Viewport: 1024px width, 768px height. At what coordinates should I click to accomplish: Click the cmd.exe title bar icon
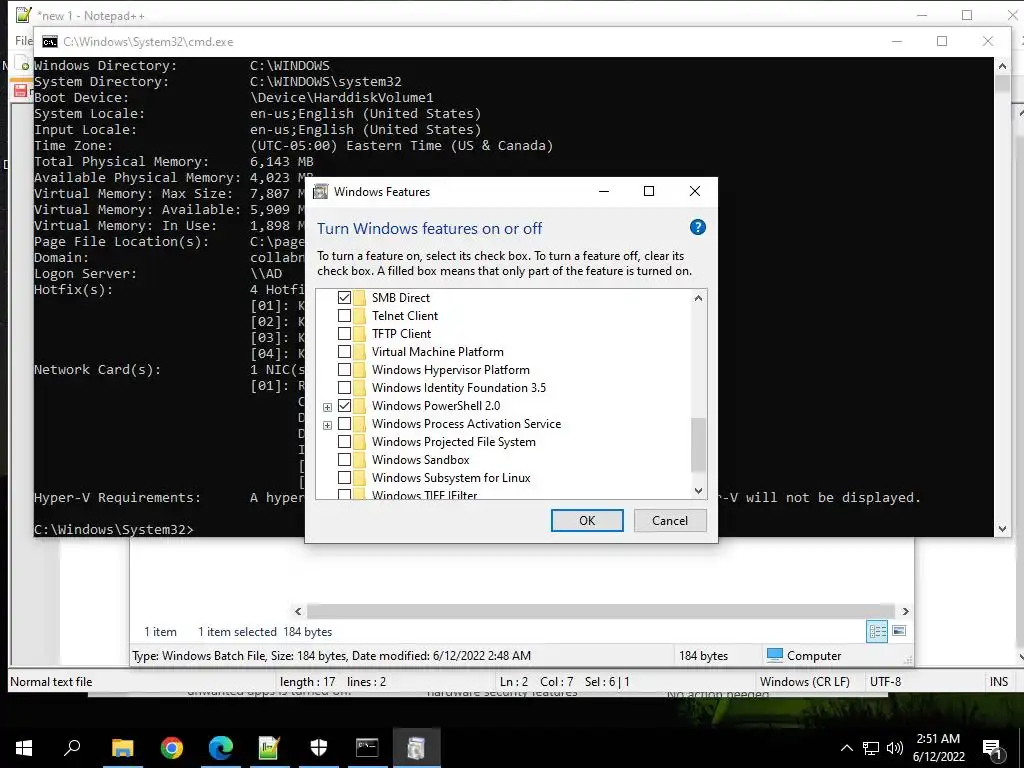tap(50, 42)
